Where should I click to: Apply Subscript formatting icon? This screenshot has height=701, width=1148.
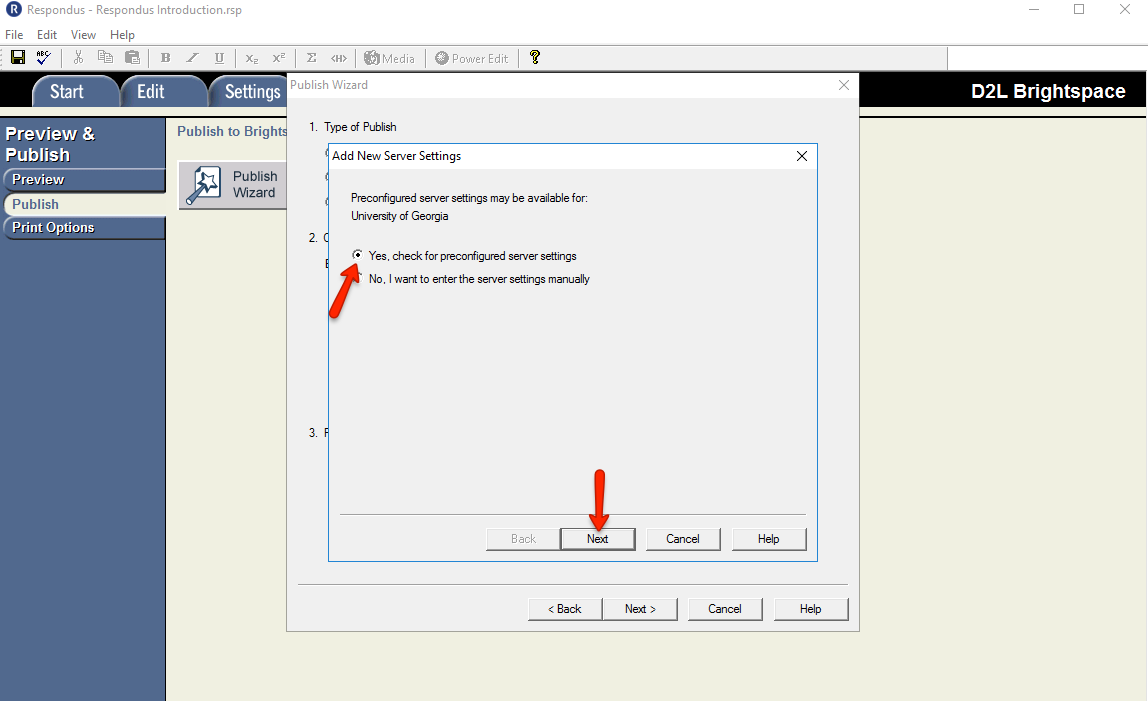click(x=251, y=58)
